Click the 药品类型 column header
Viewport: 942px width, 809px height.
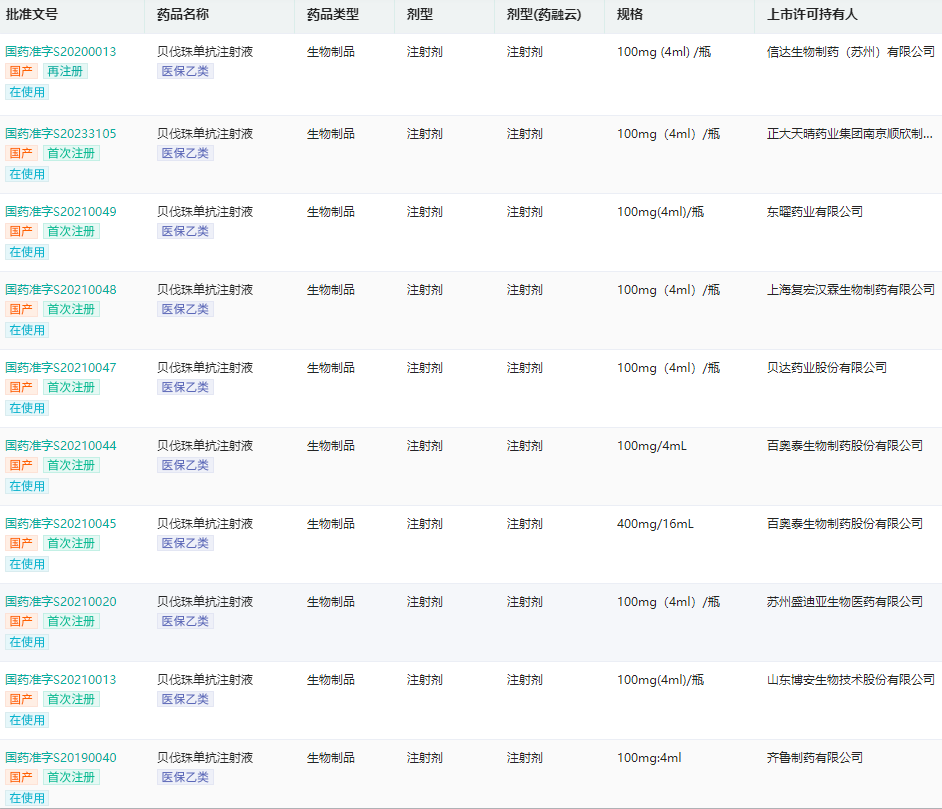click(x=333, y=14)
